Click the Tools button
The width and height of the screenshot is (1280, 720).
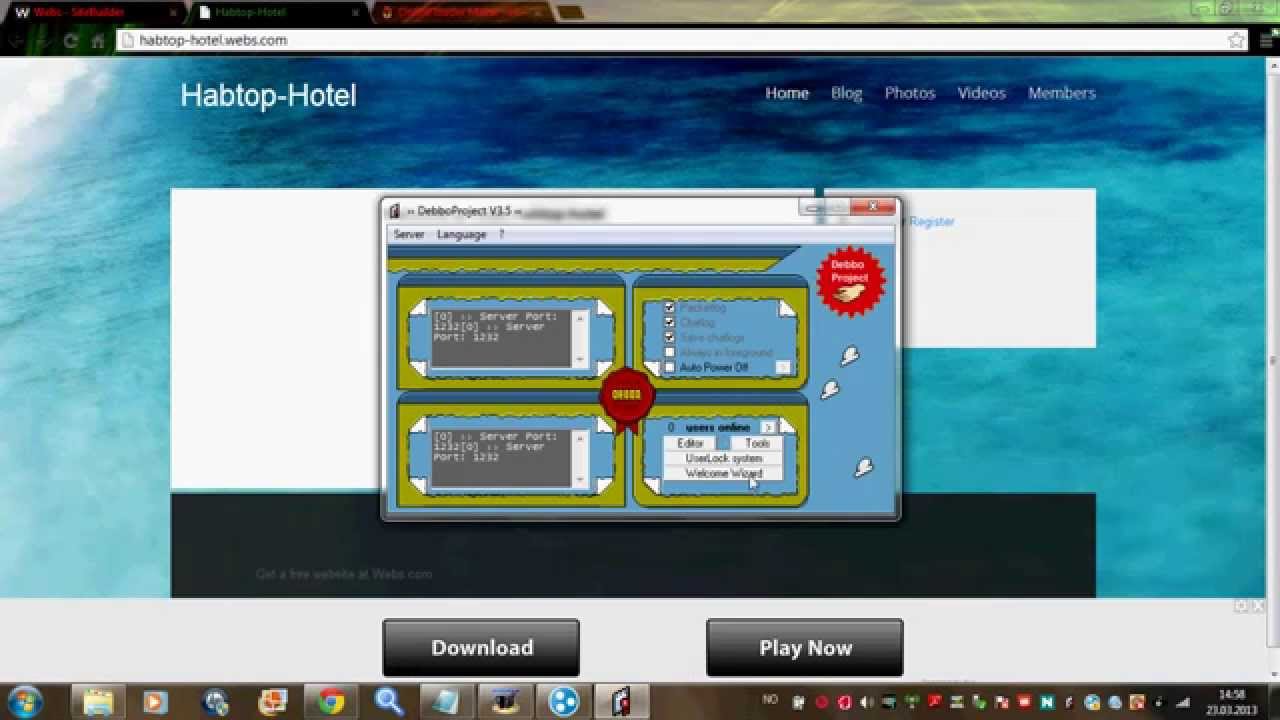(x=757, y=443)
